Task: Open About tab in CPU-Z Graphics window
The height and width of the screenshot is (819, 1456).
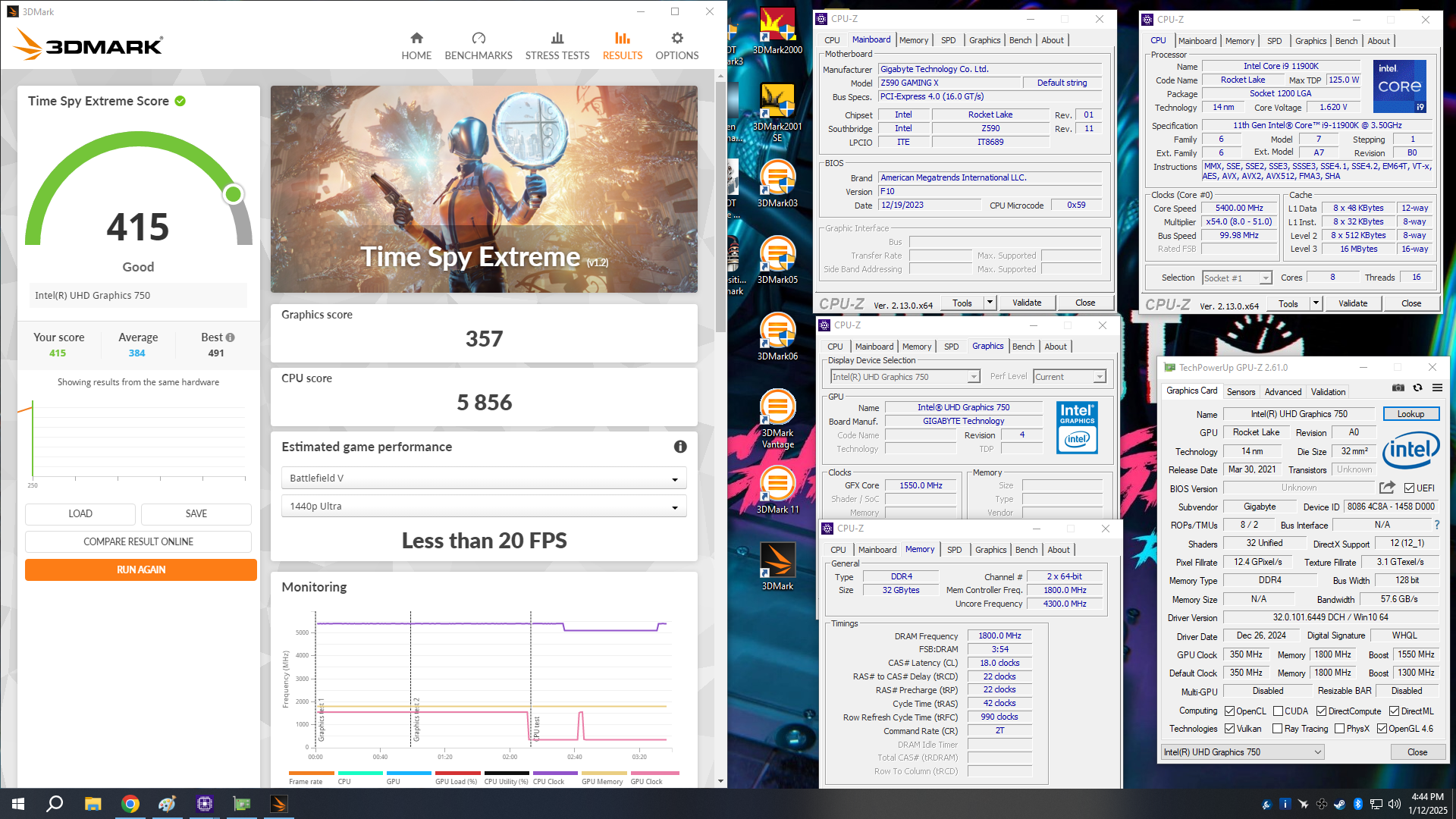Action: pyautogui.click(x=1055, y=347)
